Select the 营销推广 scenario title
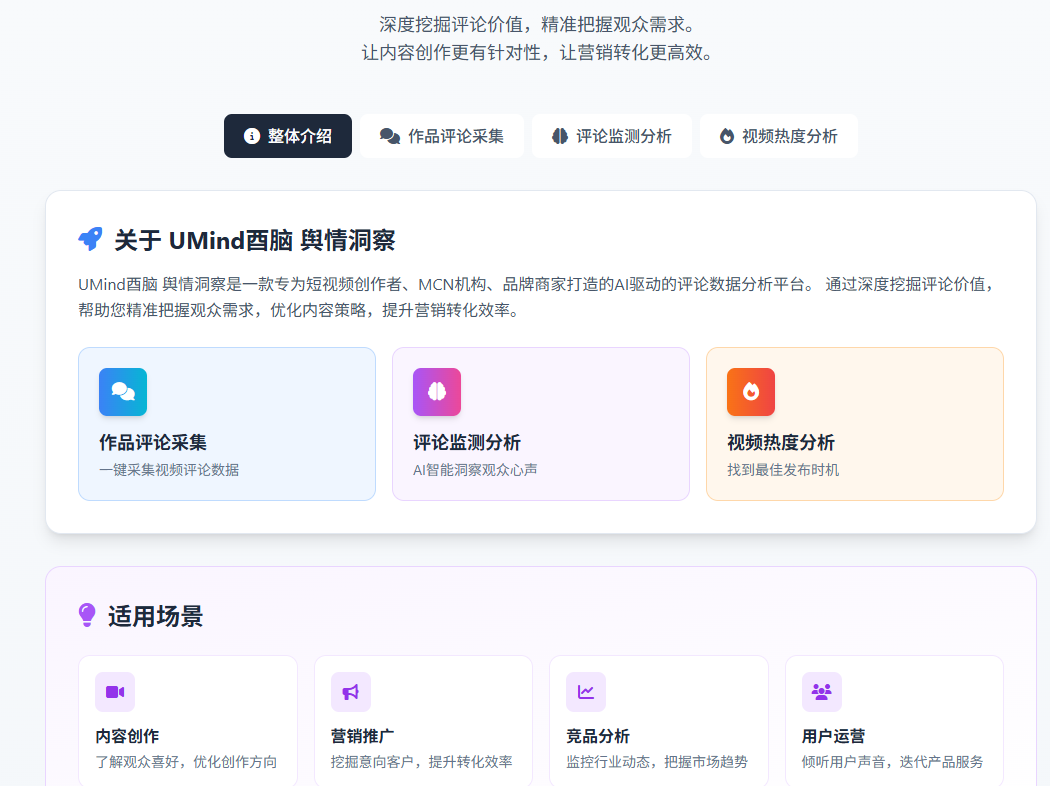Screen dimensions: 1050x786 pyautogui.click(x=363, y=736)
